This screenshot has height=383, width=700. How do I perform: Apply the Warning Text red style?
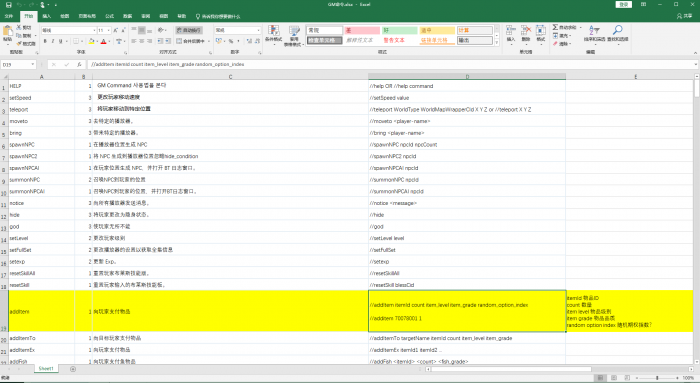click(400, 40)
